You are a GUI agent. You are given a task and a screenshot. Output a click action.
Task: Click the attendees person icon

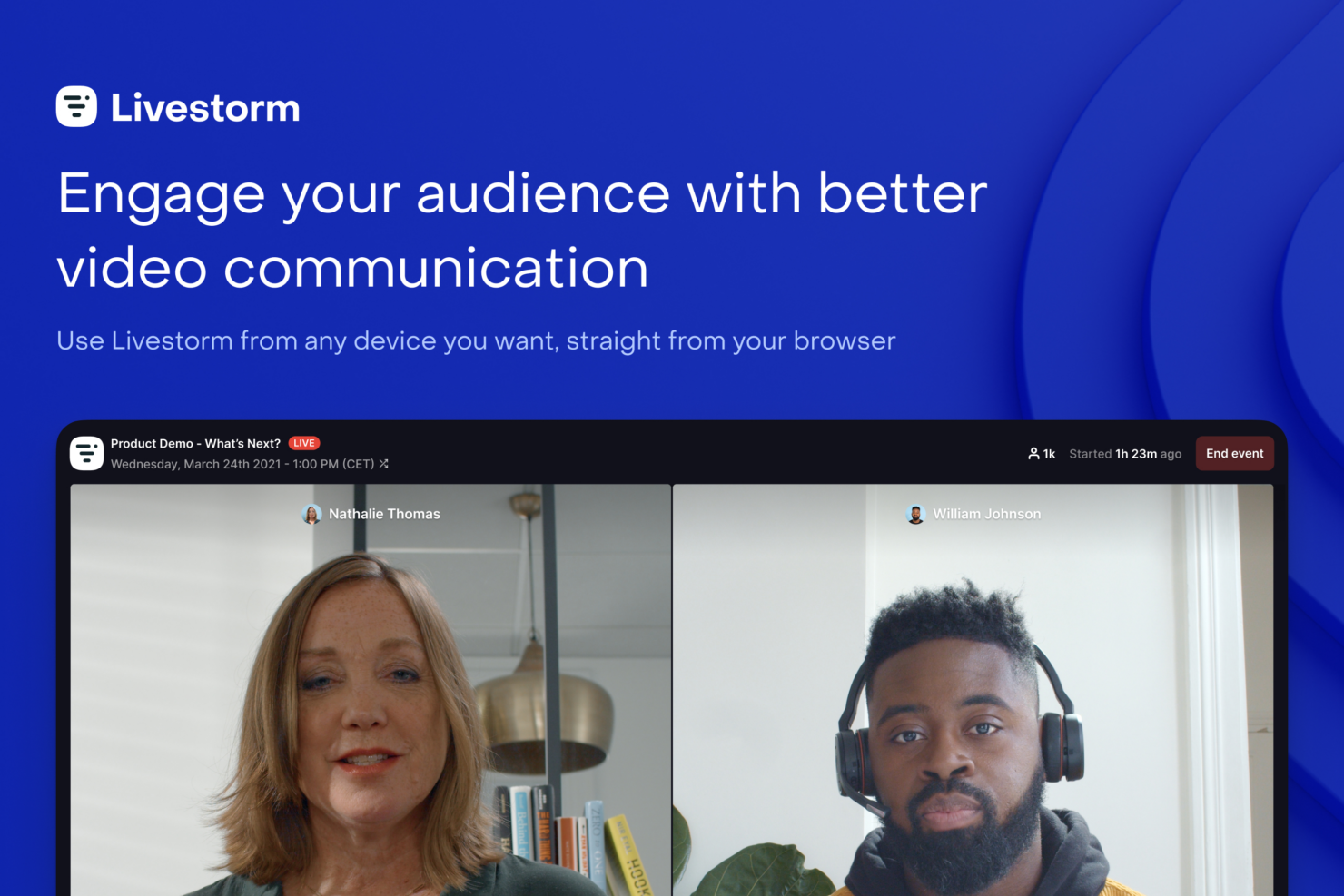(1033, 454)
